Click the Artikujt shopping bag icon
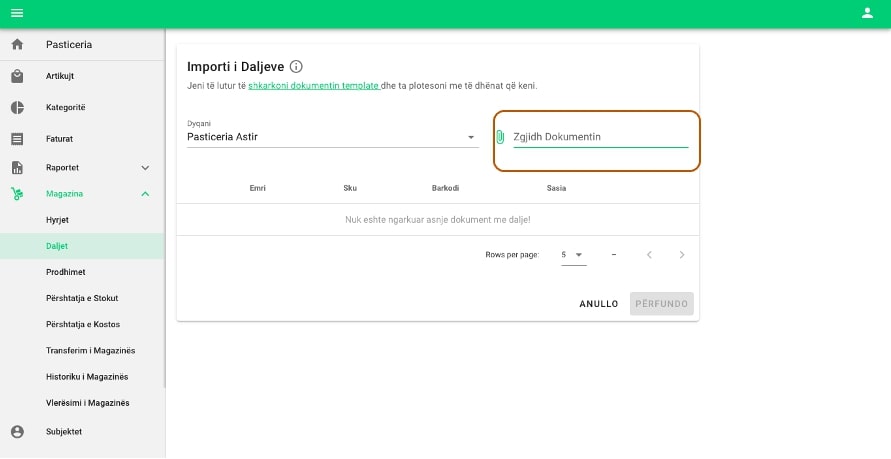The image size is (891, 459). click(x=17, y=76)
